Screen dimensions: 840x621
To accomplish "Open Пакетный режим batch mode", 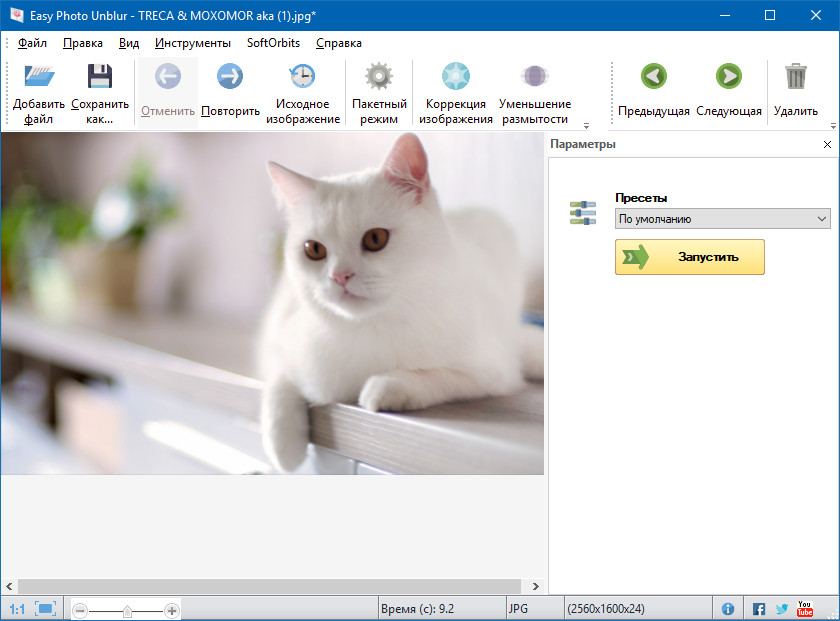I will (379, 78).
